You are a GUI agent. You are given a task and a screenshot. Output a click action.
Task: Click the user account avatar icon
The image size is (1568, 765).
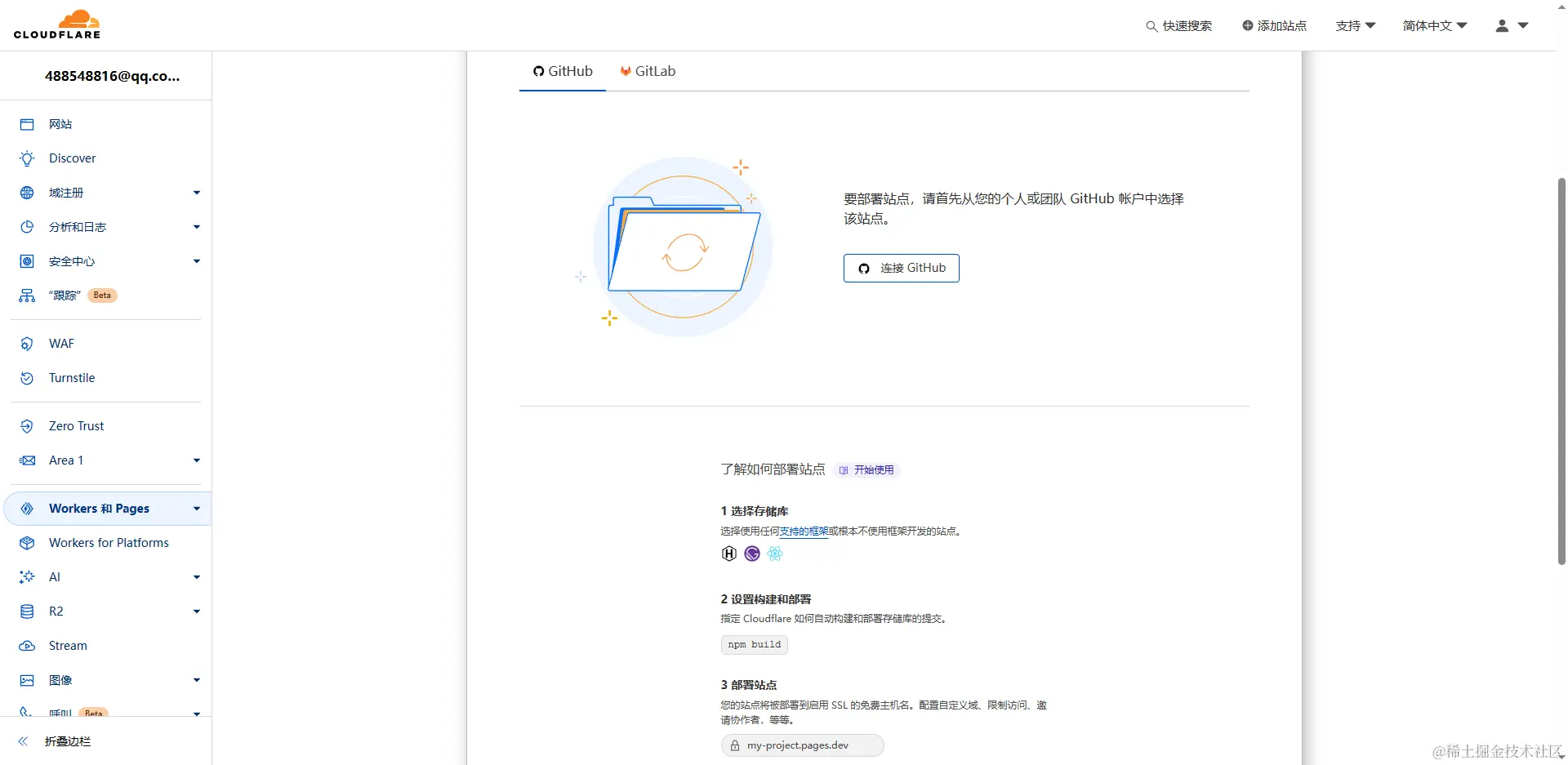(x=1502, y=25)
